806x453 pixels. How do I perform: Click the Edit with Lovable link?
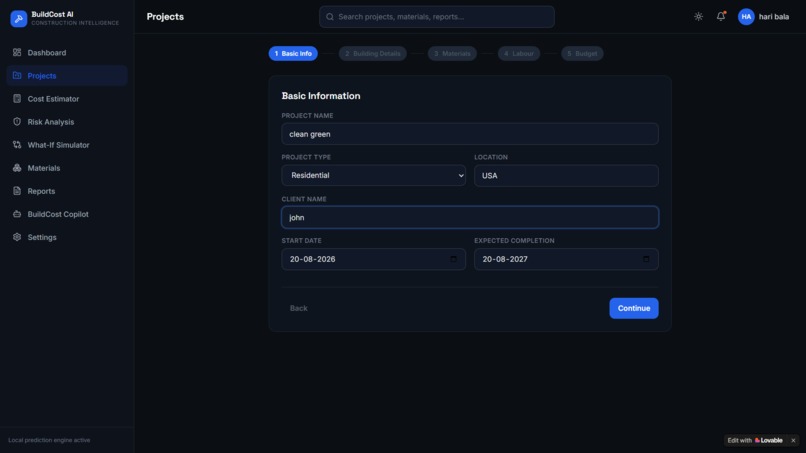click(x=755, y=440)
